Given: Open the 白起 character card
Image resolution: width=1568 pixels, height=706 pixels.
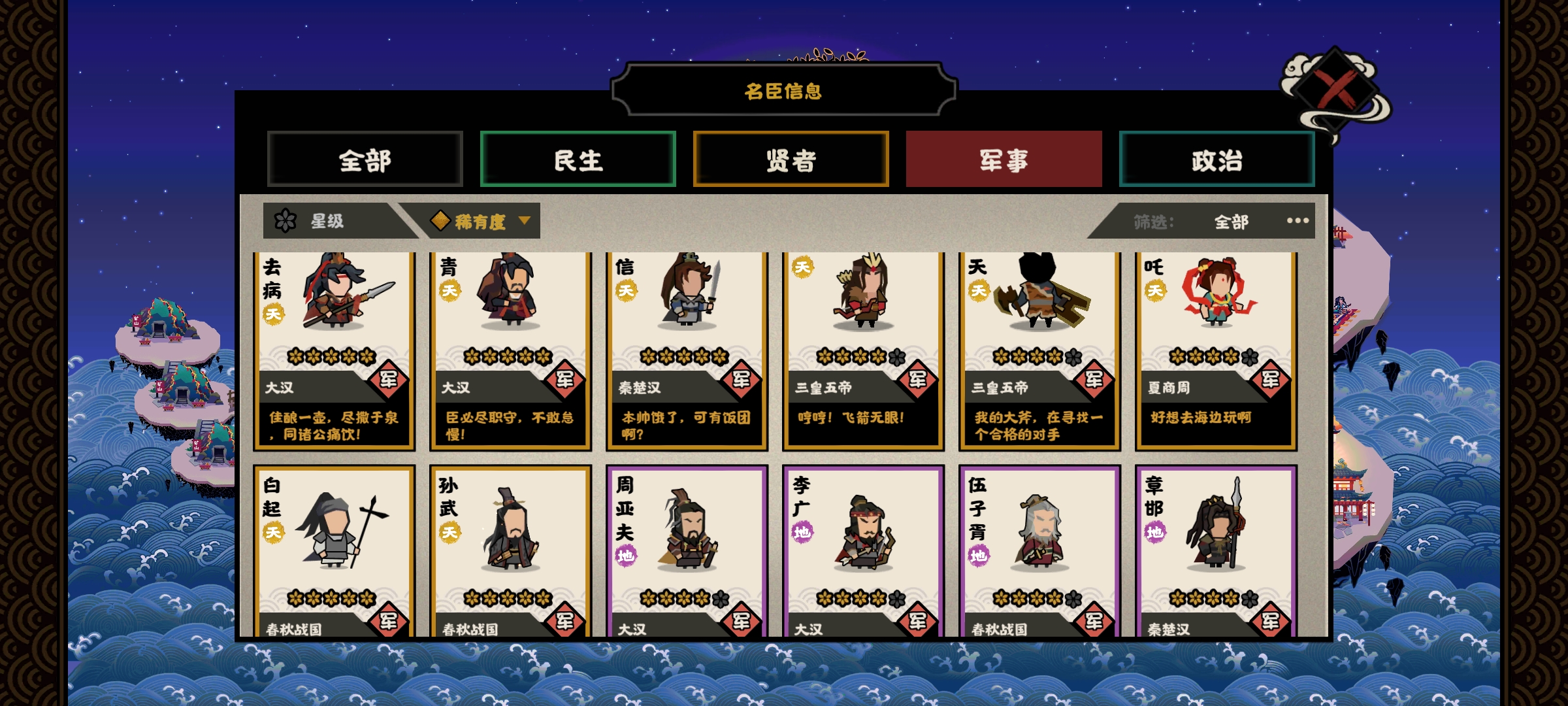Looking at the screenshot, I should (x=335, y=551).
